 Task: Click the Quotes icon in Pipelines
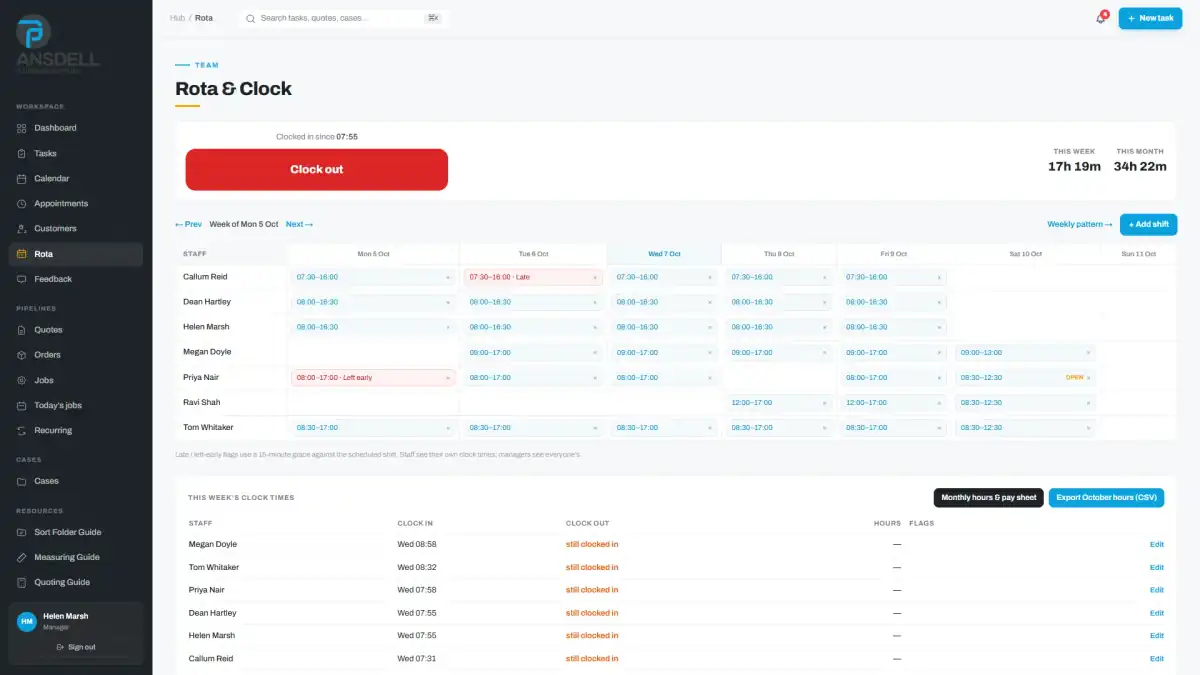[x=22, y=330]
